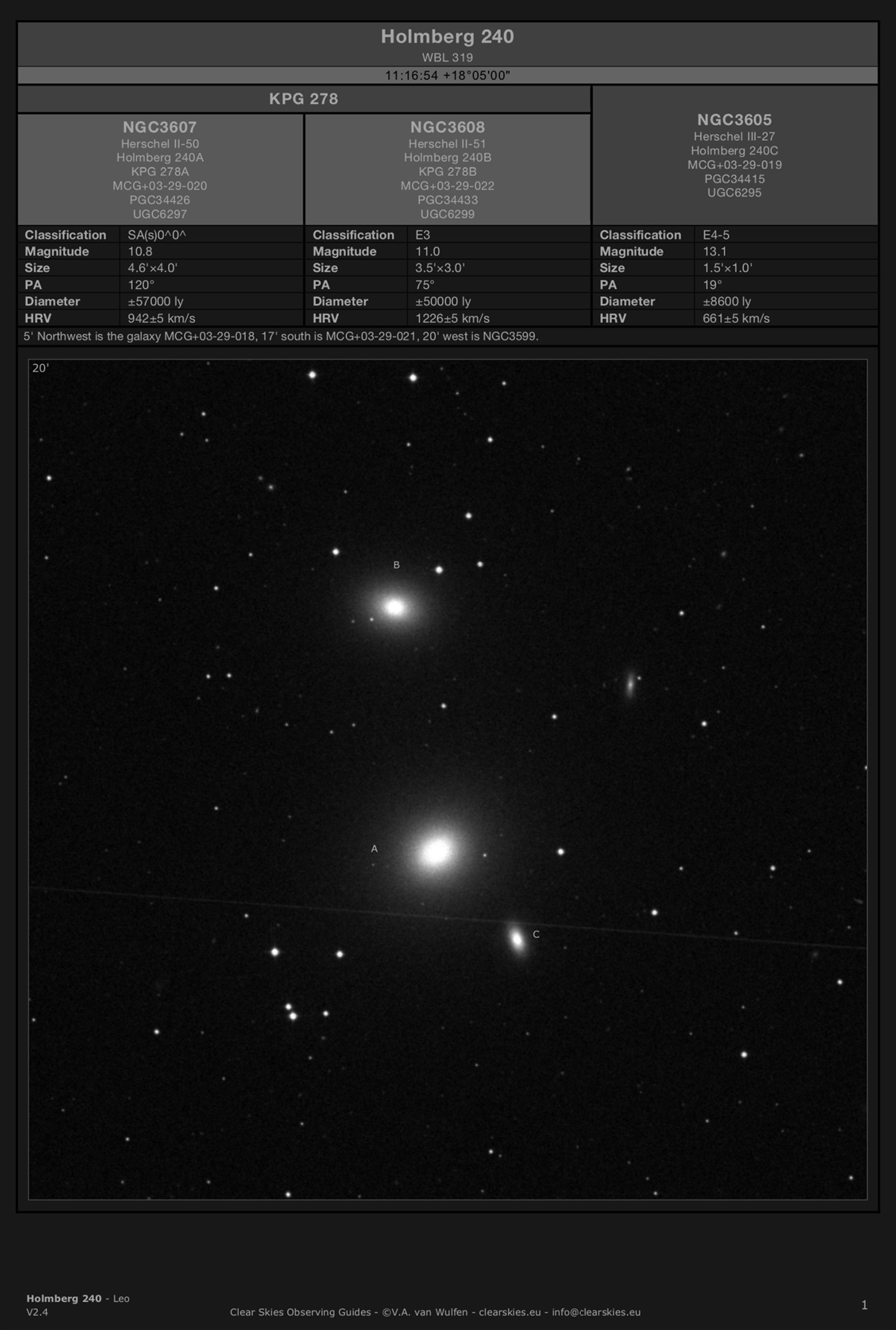Select HRV value 661±5 km/s
This screenshot has width=896, height=1330.
(736, 318)
